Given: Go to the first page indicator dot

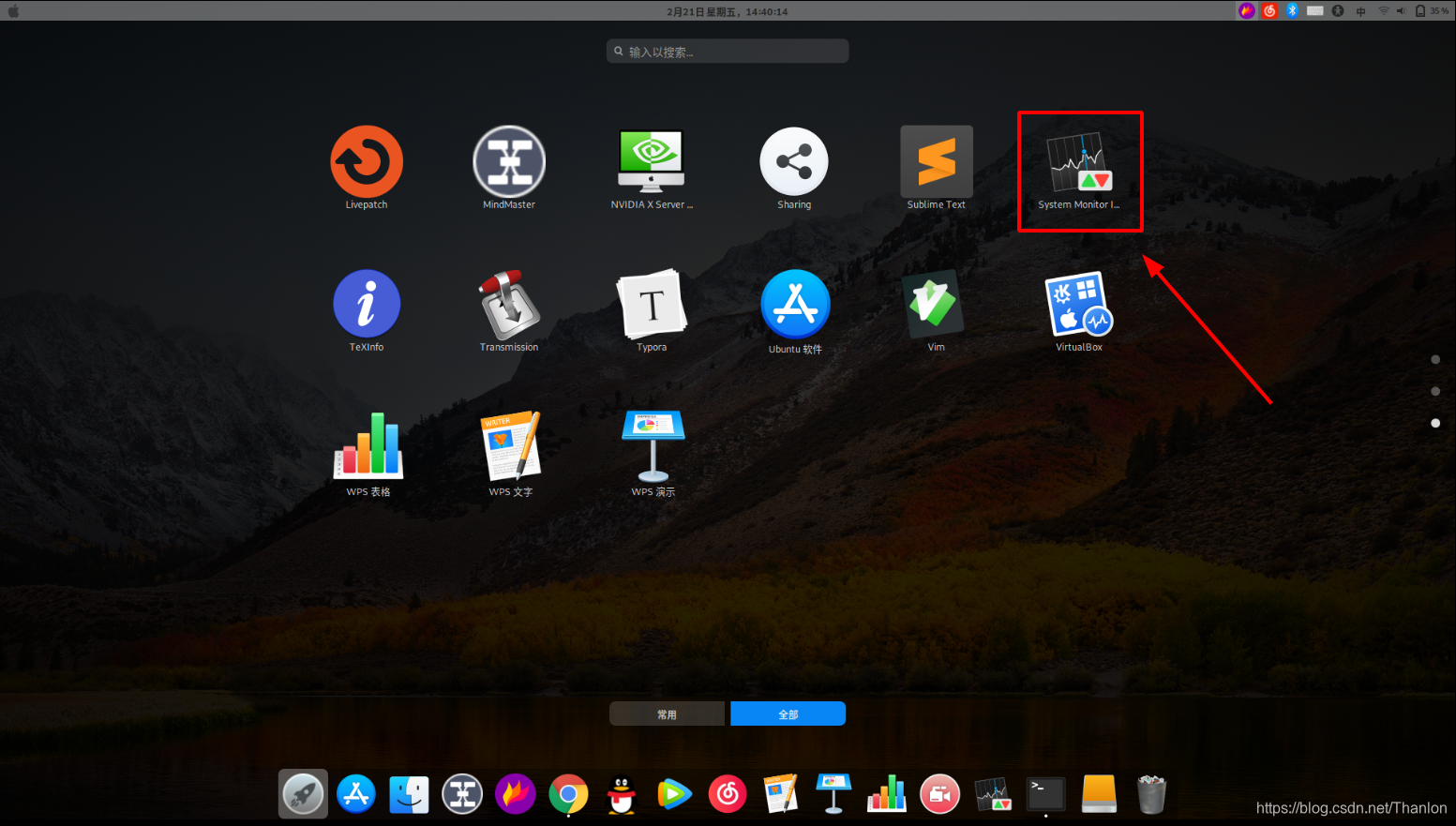Looking at the screenshot, I should 1435,360.
